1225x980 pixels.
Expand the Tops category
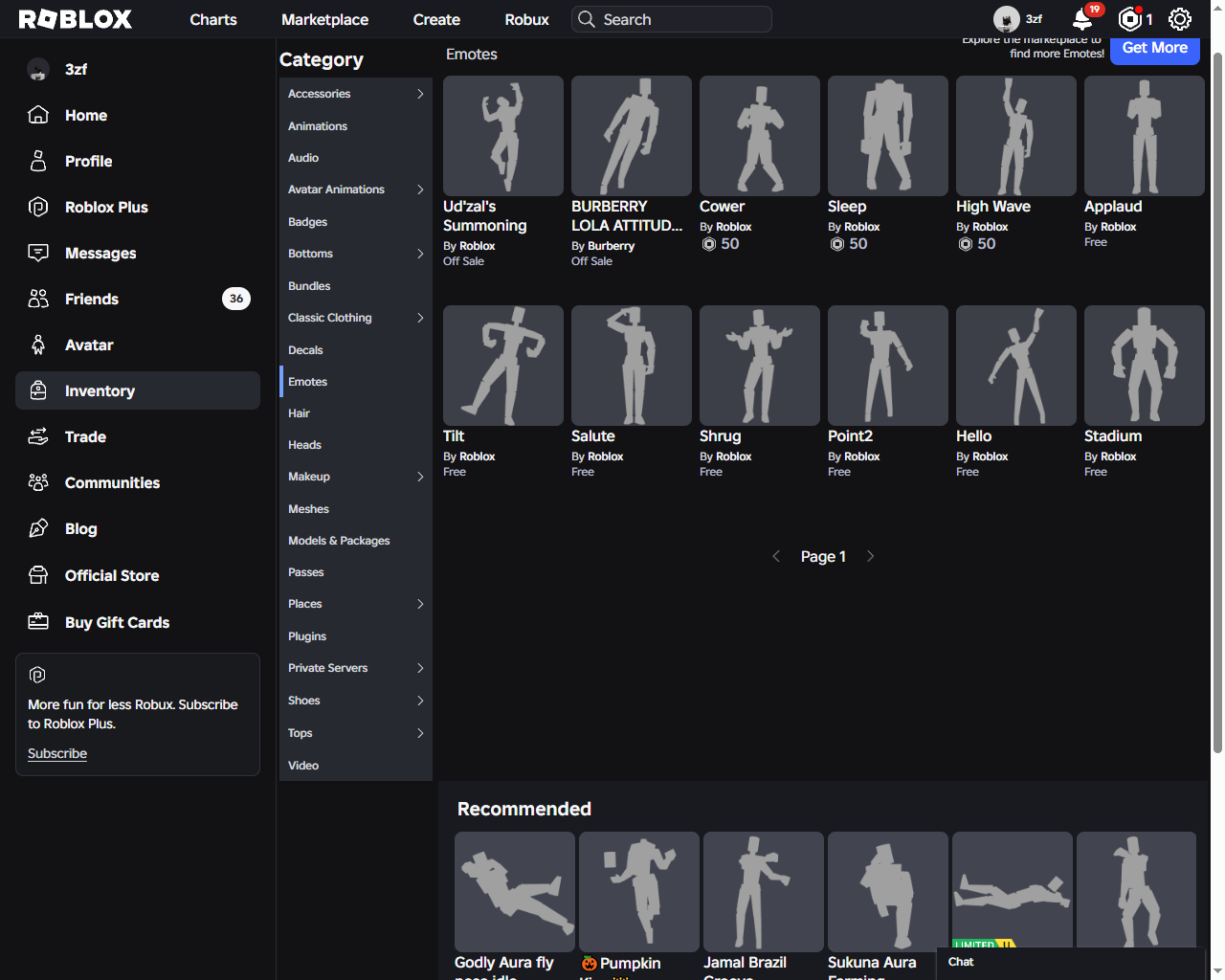click(420, 733)
